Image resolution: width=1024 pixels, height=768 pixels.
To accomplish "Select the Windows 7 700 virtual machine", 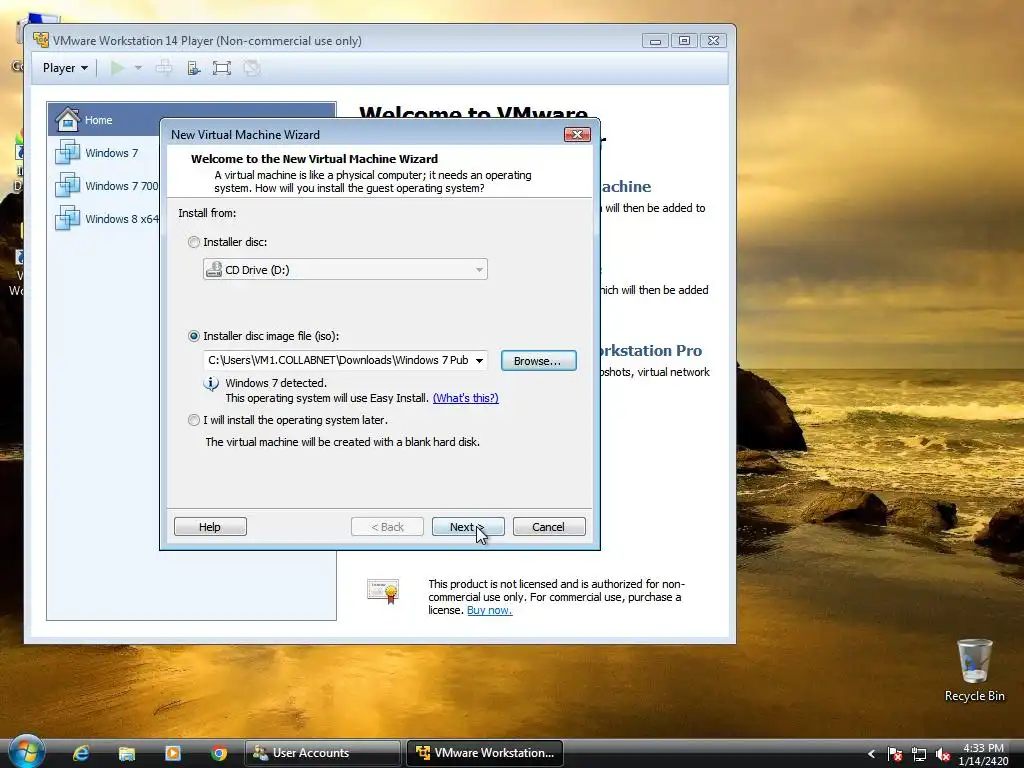I will point(121,186).
